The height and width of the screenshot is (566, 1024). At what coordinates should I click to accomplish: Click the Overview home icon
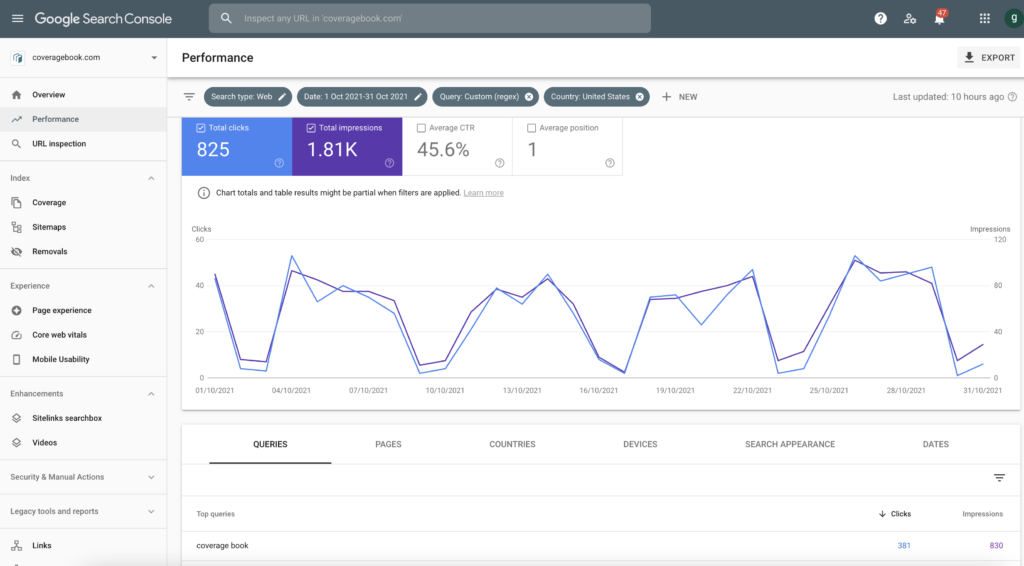coord(16,95)
